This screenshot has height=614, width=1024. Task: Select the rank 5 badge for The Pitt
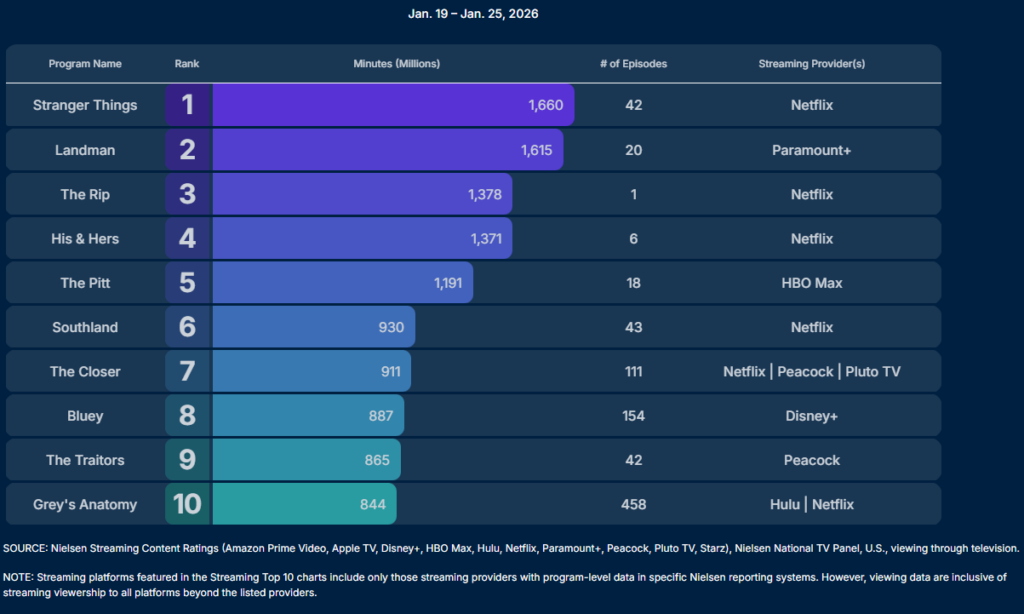[x=187, y=283]
